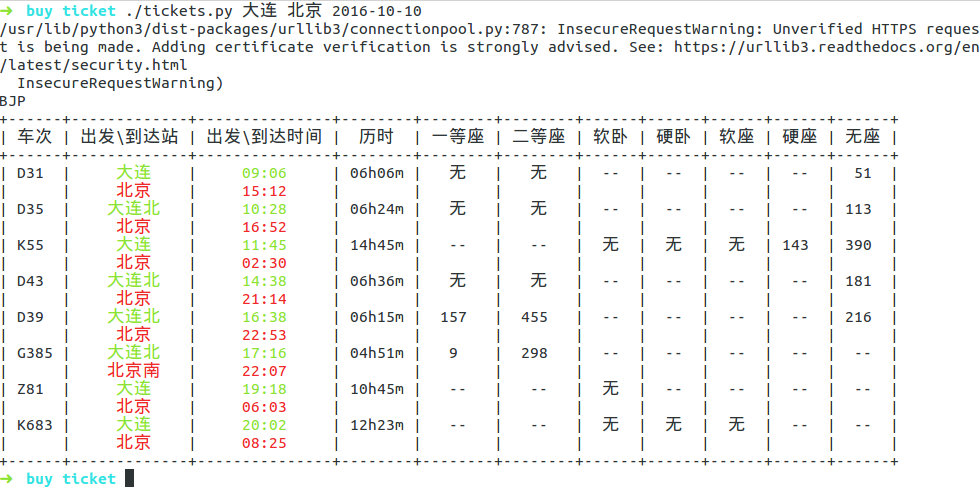Click the K683 train number

point(34,426)
